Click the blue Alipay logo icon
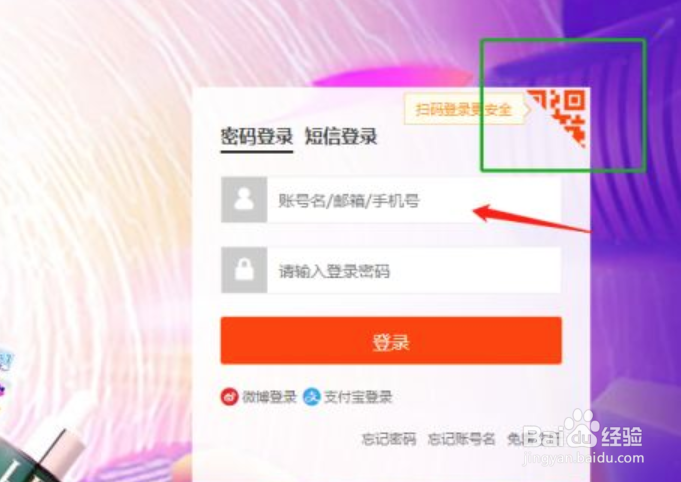Viewport: 681px width, 482px height. click(x=311, y=396)
